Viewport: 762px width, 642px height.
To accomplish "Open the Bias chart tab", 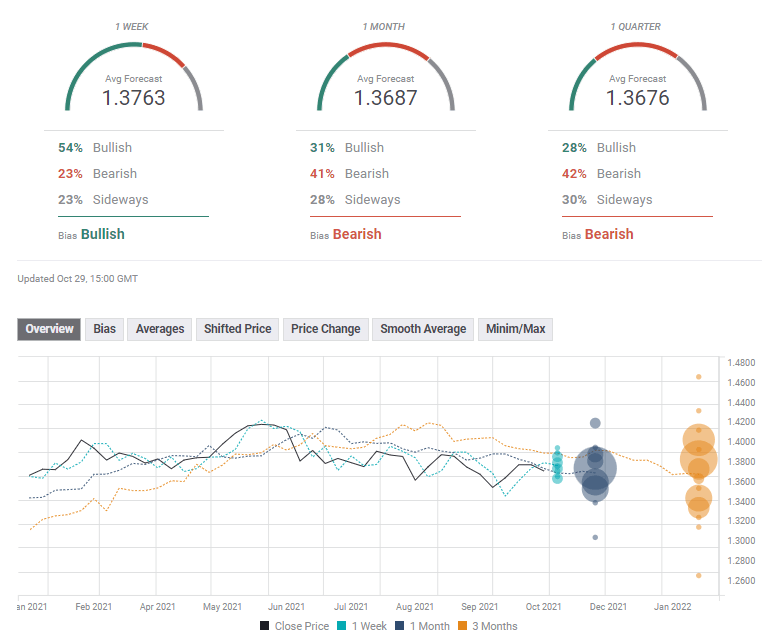I will point(104,329).
